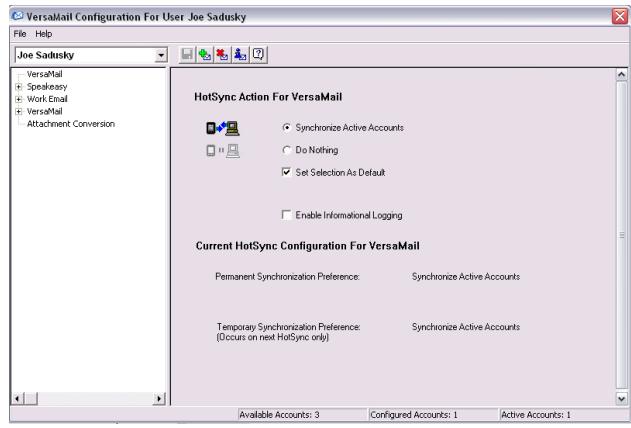
Task: Click the vertical scrollbar down arrow
Action: (x=621, y=398)
